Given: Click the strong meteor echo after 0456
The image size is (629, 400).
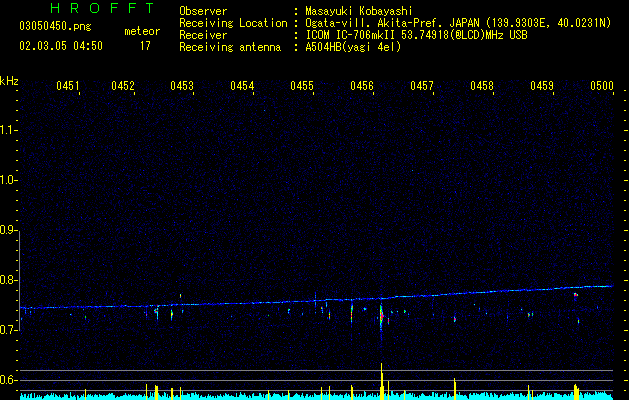Looking at the screenshot, I should point(381,317).
